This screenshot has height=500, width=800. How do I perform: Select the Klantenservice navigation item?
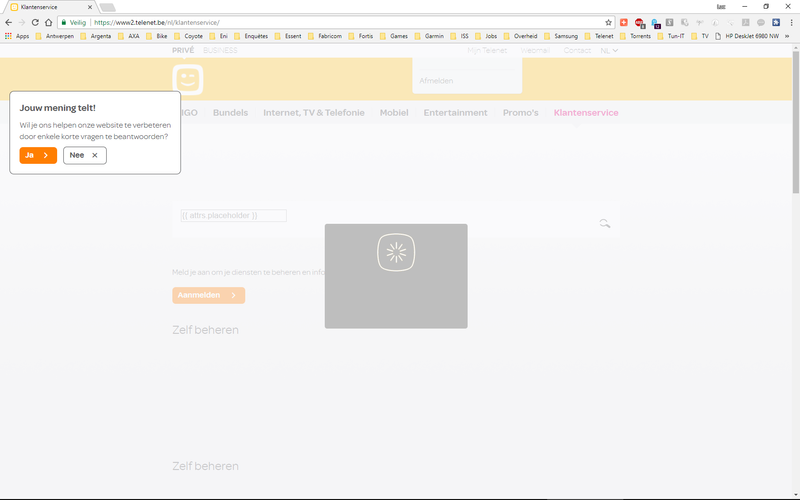[586, 113]
